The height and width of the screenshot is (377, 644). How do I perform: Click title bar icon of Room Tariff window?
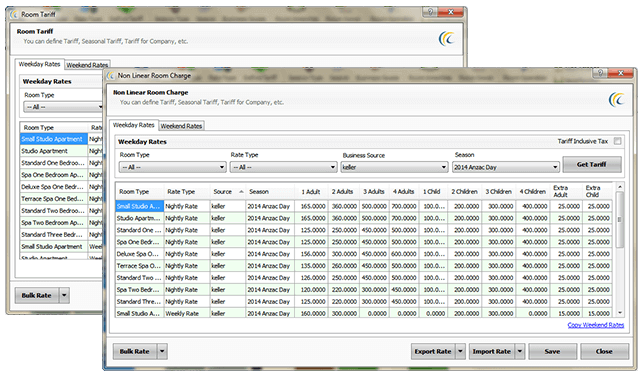(x=14, y=14)
